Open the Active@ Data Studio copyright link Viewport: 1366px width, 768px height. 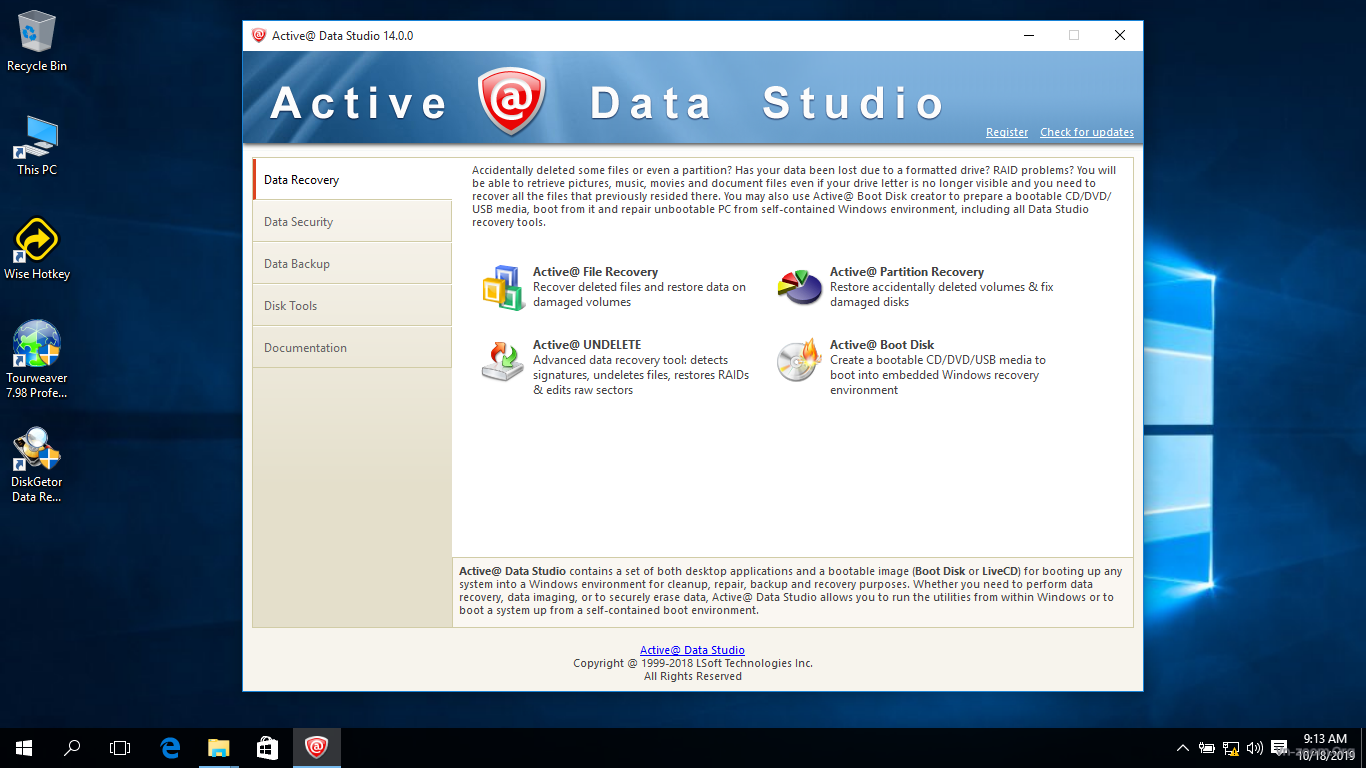tap(692, 649)
